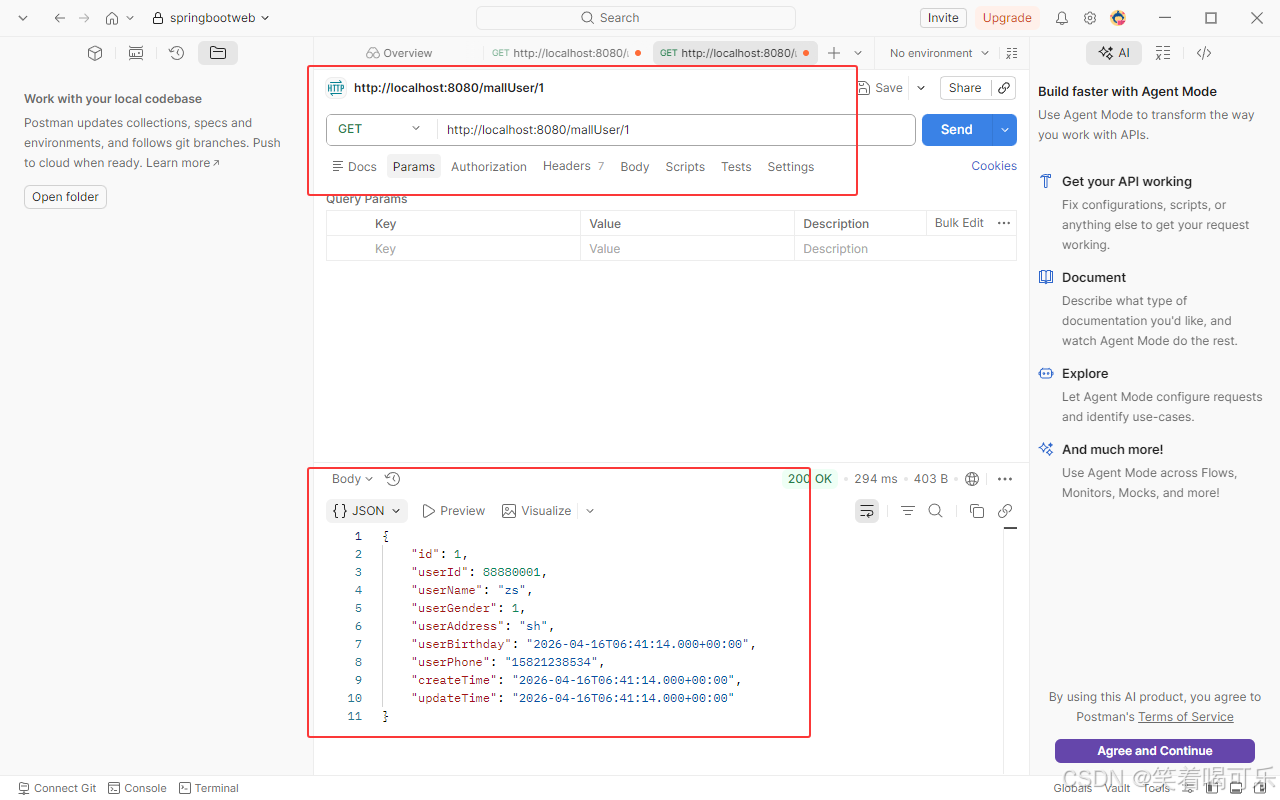Expand the top-left window menu chevron

pos(23,18)
